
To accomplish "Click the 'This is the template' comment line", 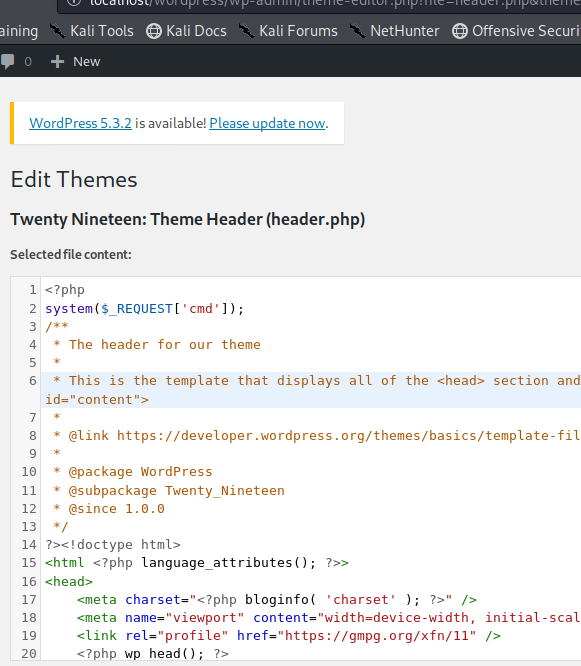I will click(317, 381).
